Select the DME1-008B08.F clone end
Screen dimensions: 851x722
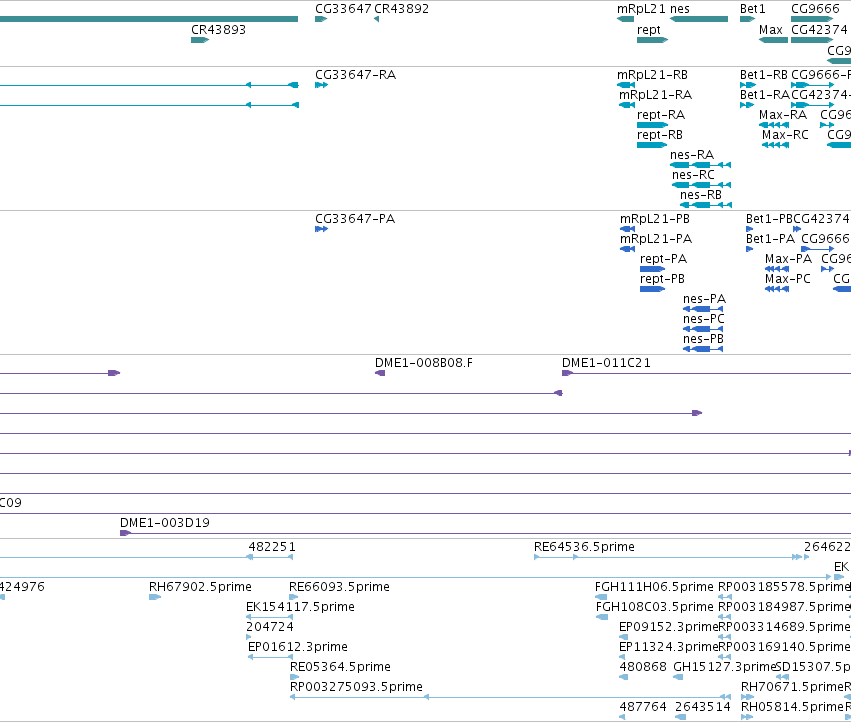pos(380,373)
